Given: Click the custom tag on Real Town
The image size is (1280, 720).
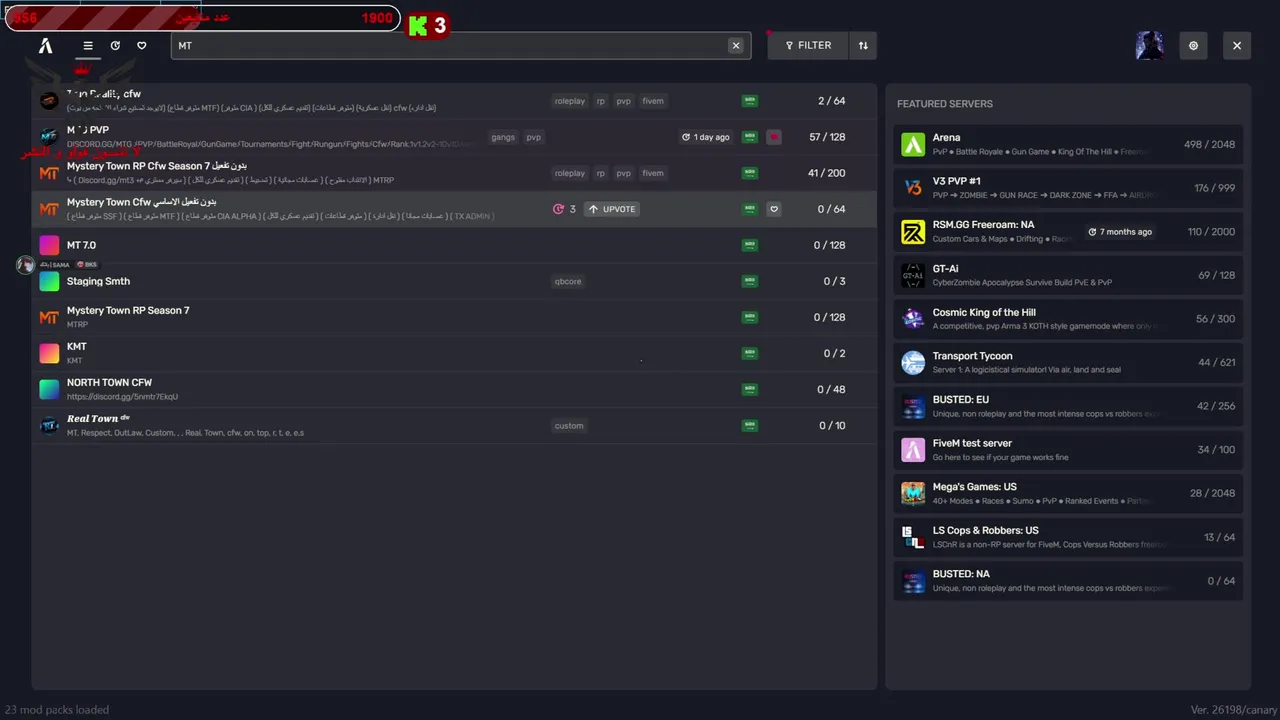Looking at the screenshot, I should click(x=569, y=425).
